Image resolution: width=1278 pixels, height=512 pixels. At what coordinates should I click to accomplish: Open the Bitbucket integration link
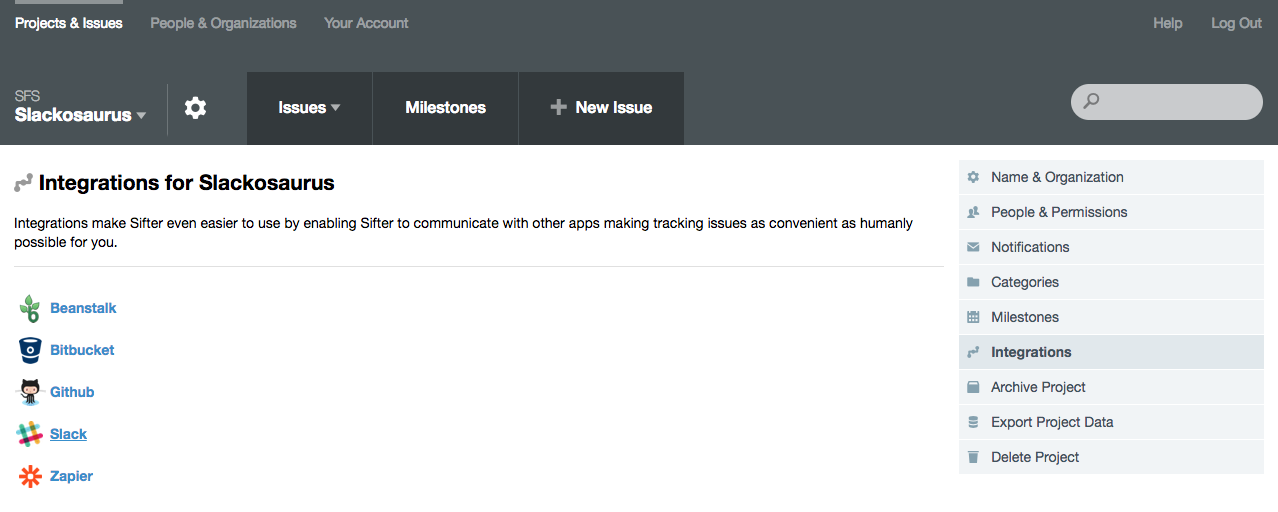click(x=82, y=350)
